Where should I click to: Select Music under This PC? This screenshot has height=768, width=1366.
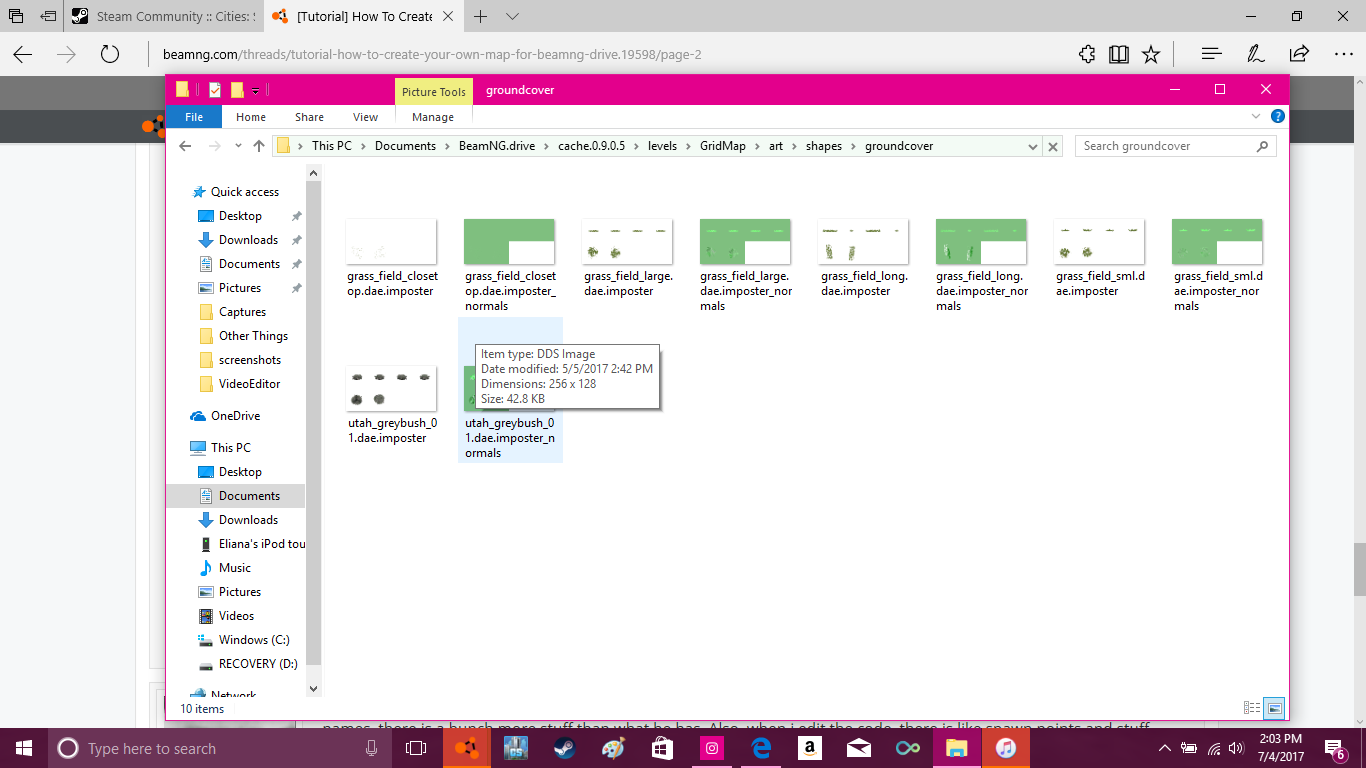tap(235, 568)
